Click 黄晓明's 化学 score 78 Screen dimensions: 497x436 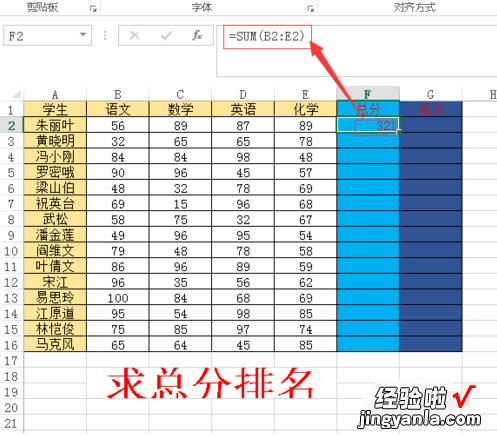click(305, 141)
